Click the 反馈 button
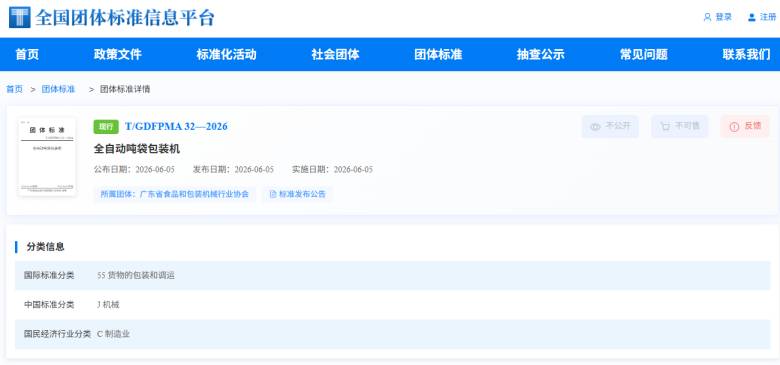 pyautogui.click(x=745, y=127)
